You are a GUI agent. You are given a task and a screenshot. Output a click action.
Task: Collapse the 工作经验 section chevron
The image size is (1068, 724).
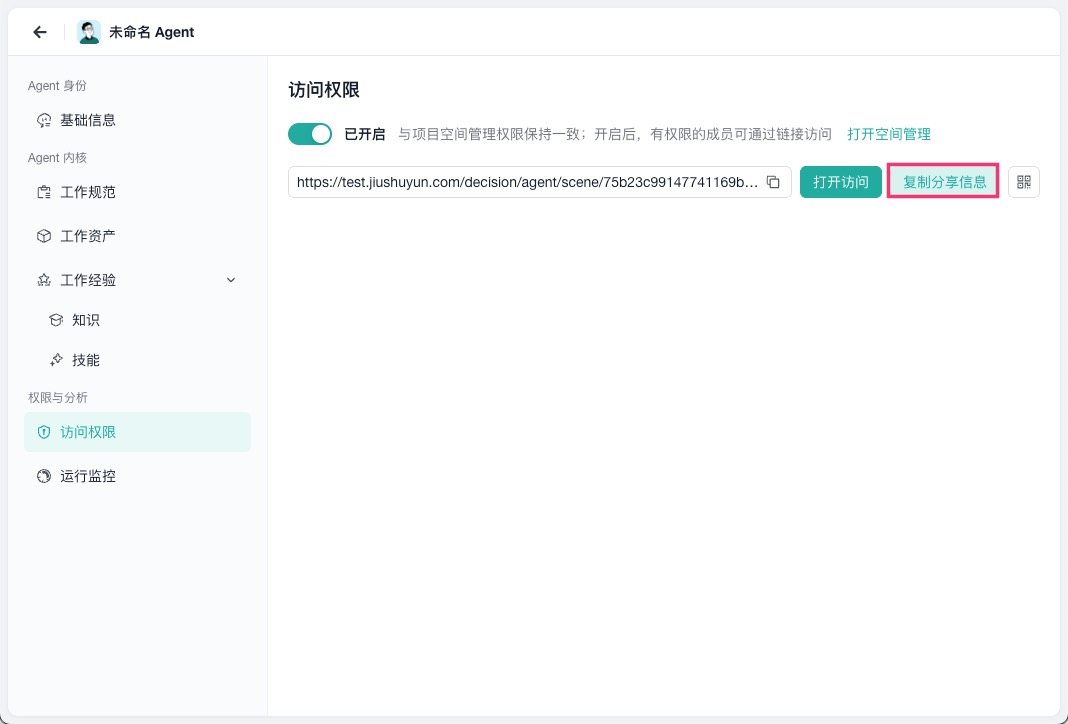(x=231, y=280)
